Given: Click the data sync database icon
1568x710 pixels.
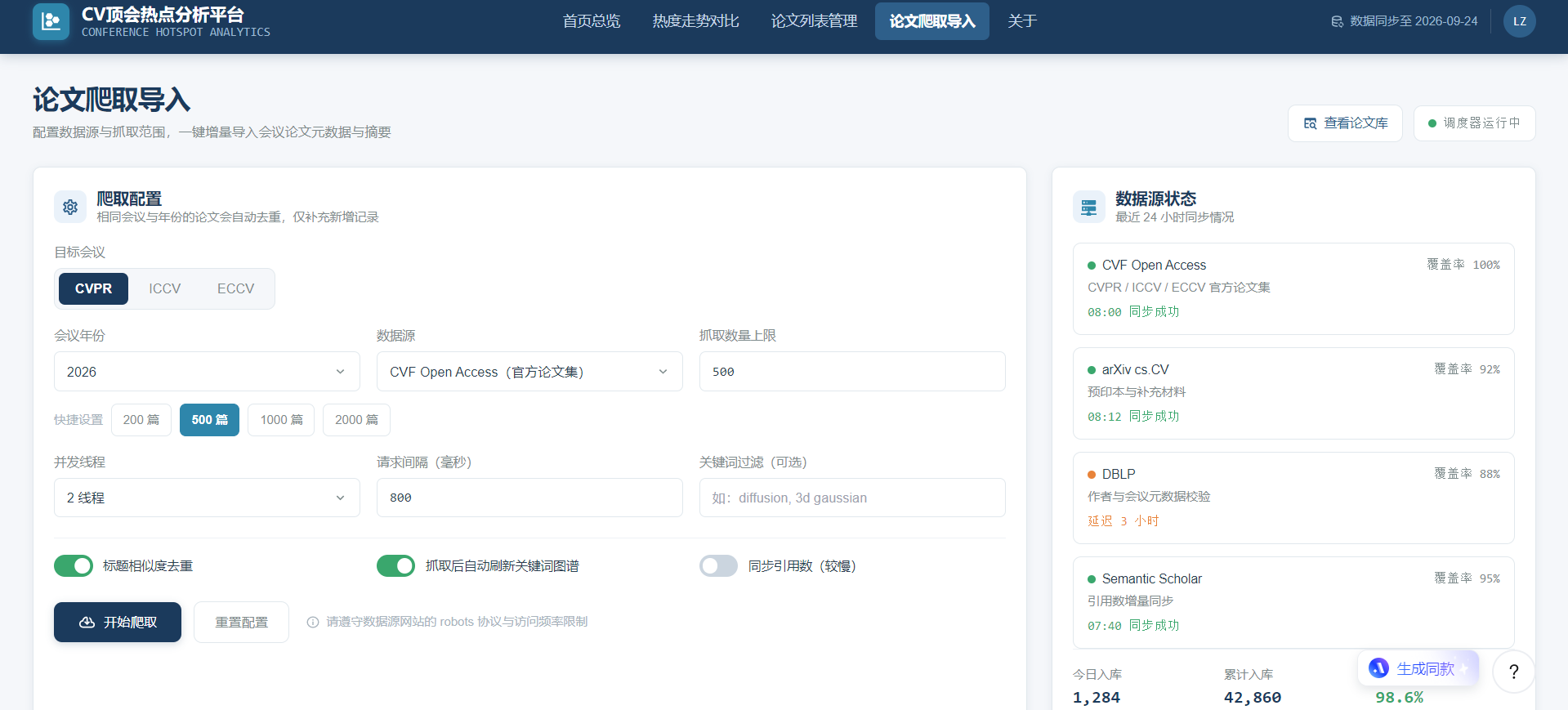Looking at the screenshot, I should pyautogui.click(x=1337, y=21).
